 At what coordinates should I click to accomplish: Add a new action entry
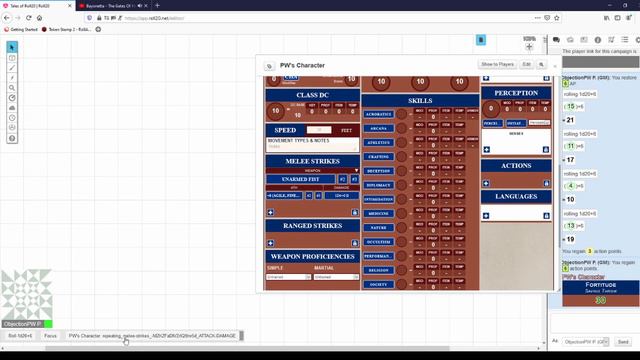coord(486,184)
